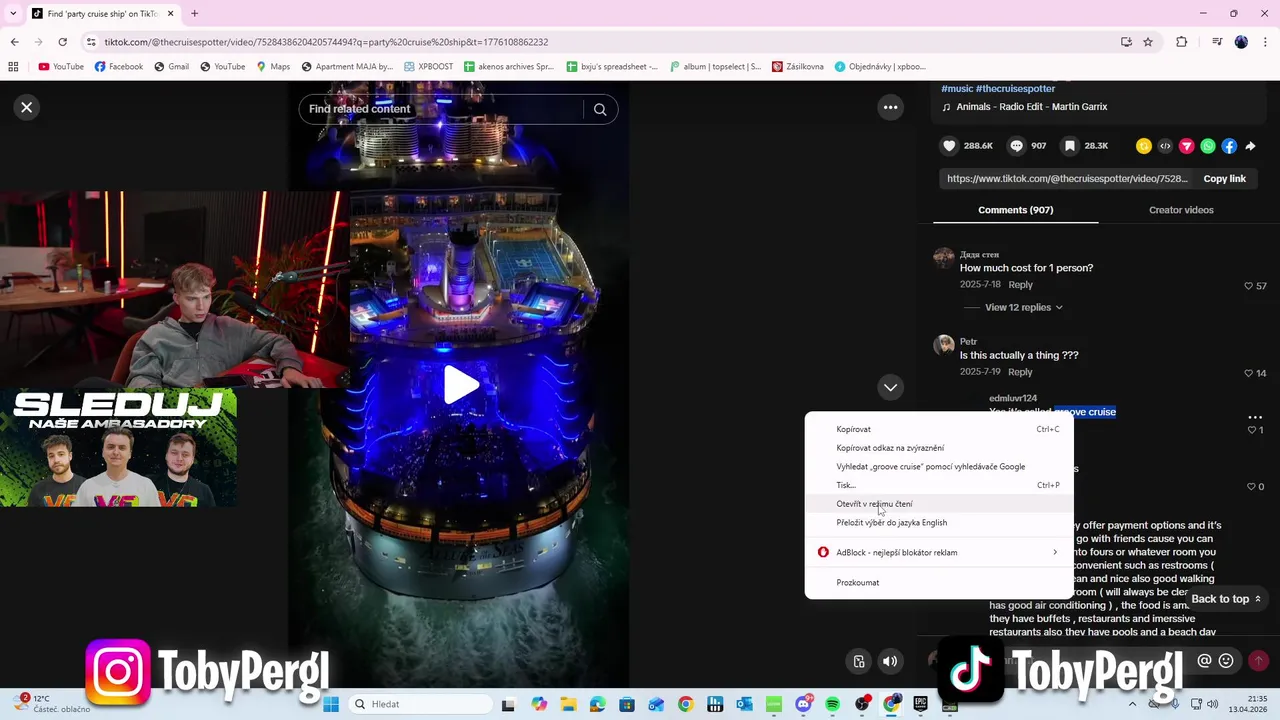Click Windows taskbar Hledat search box

[x=421, y=704]
